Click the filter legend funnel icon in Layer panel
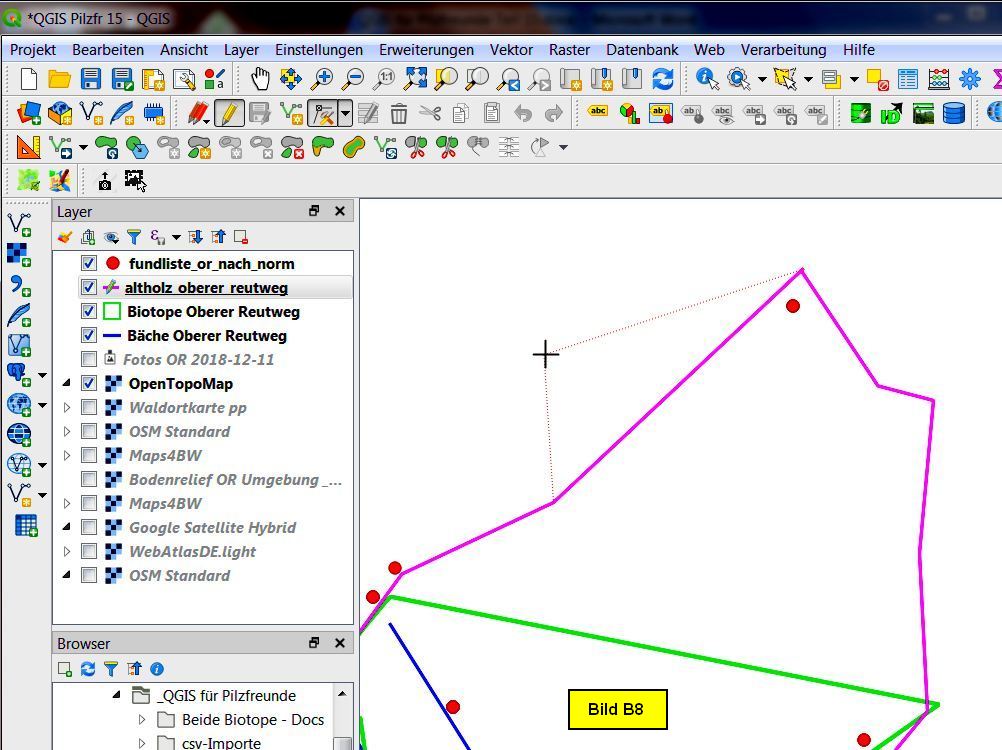The image size is (1002, 750). pyautogui.click(x=134, y=237)
